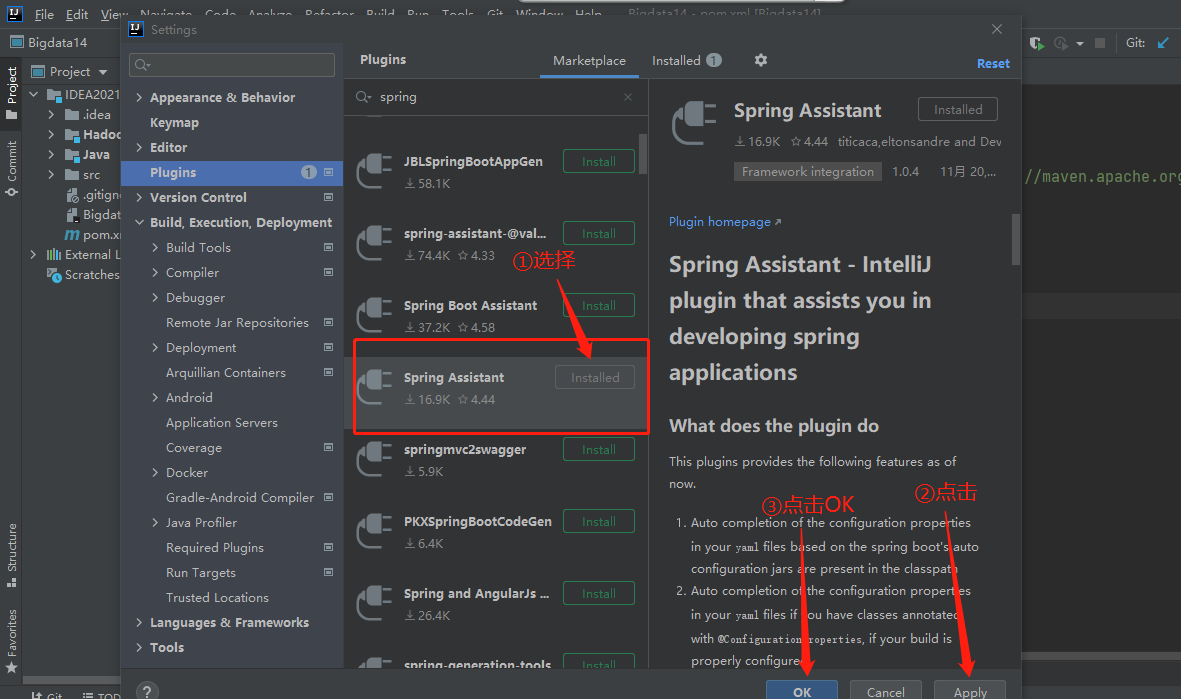Clear the spring search text
This screenshot has width=1181, height=699.
point(627,97)
